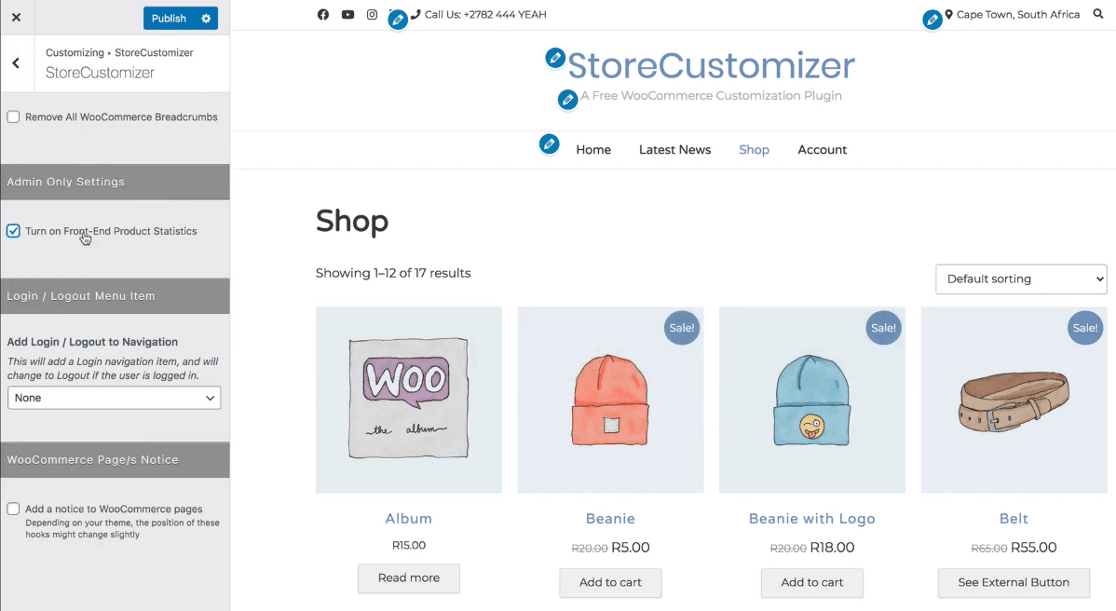1116x611 pixels.
Task: Switch to the Latest News menu item
Action: pyautogui.click(x=675, y=149)
